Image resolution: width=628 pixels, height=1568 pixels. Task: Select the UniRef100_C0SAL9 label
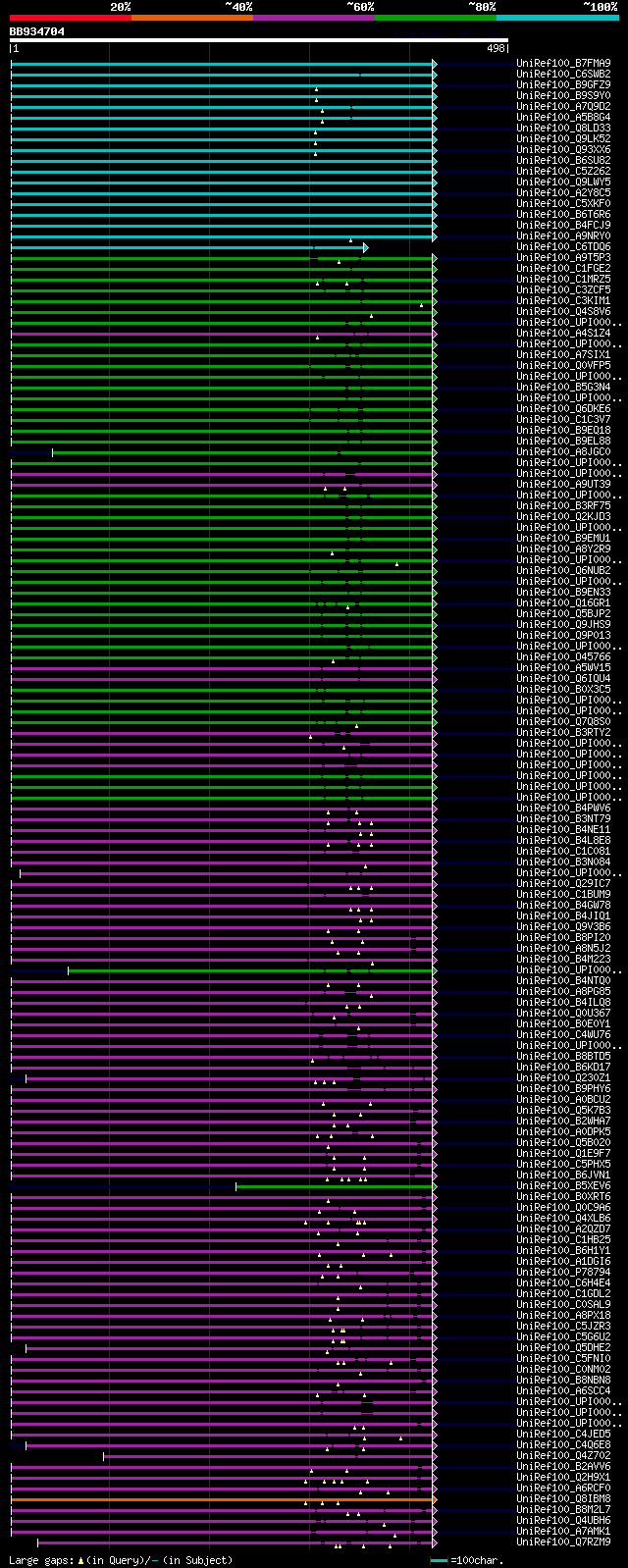[x=563, y=1305]
